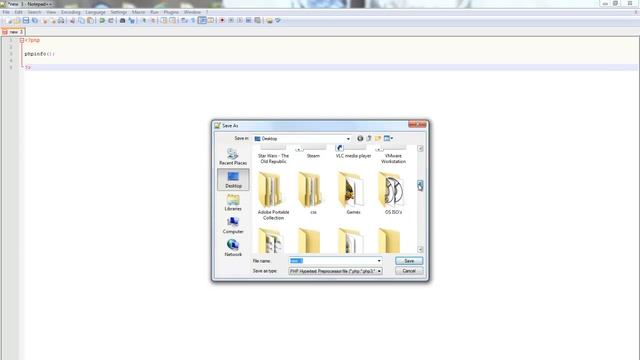Viewport: 640px width, 360px height.
Task: Open the Encoding menu
Action: click(x=71, y=12)
